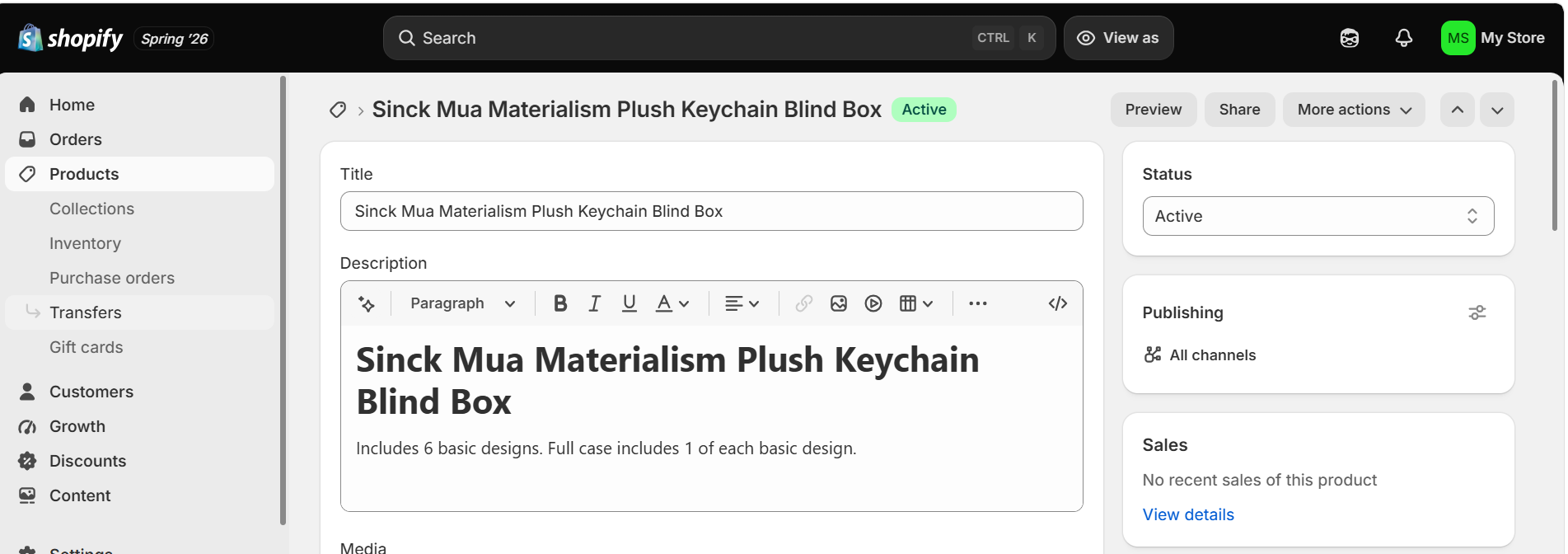Open more formatting options ellipsis
The width and height of the screenshot is (1568, 554).
click(x=978, y=303)
